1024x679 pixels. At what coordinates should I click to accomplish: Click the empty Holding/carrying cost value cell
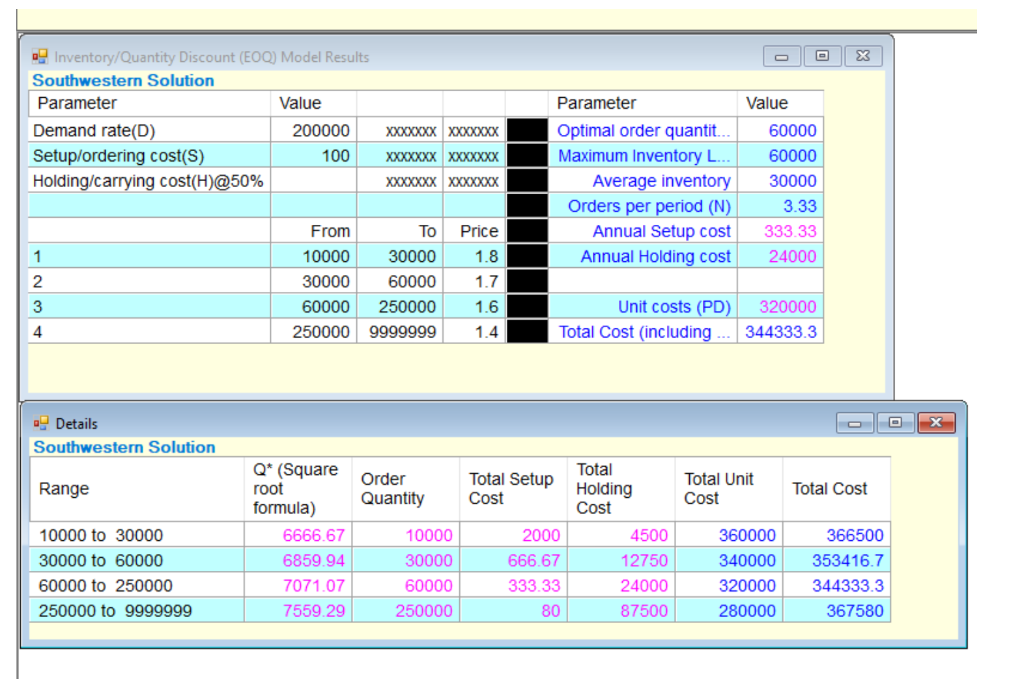(x=313, y=181)
